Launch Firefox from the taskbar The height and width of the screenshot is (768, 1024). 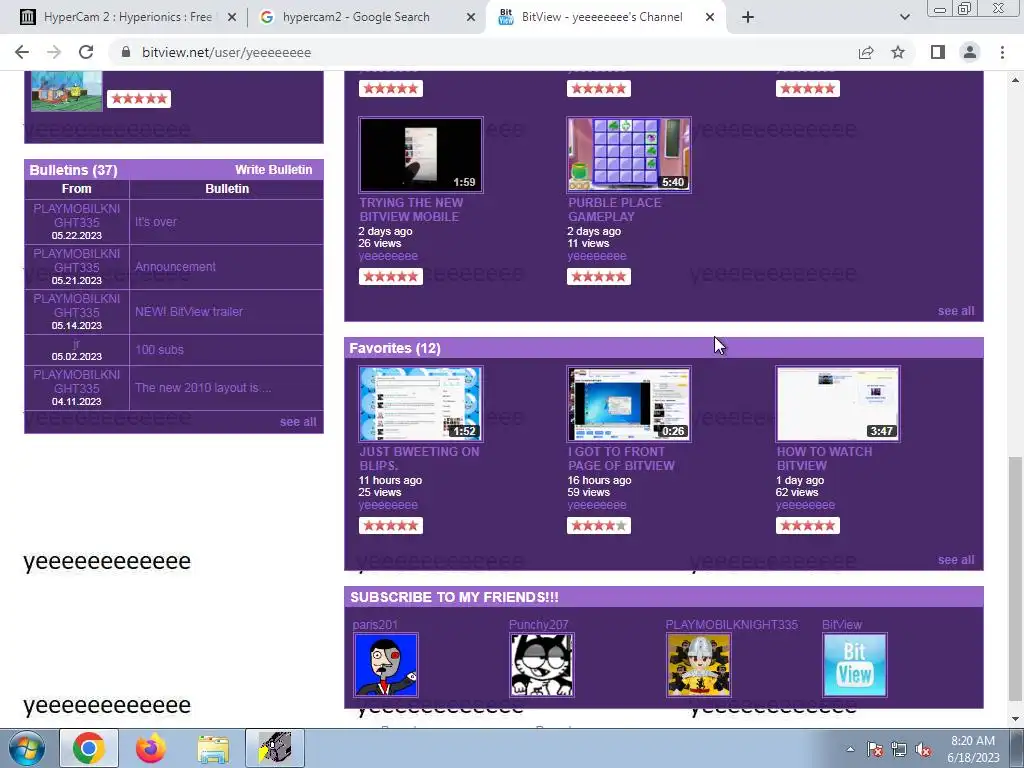151,748
